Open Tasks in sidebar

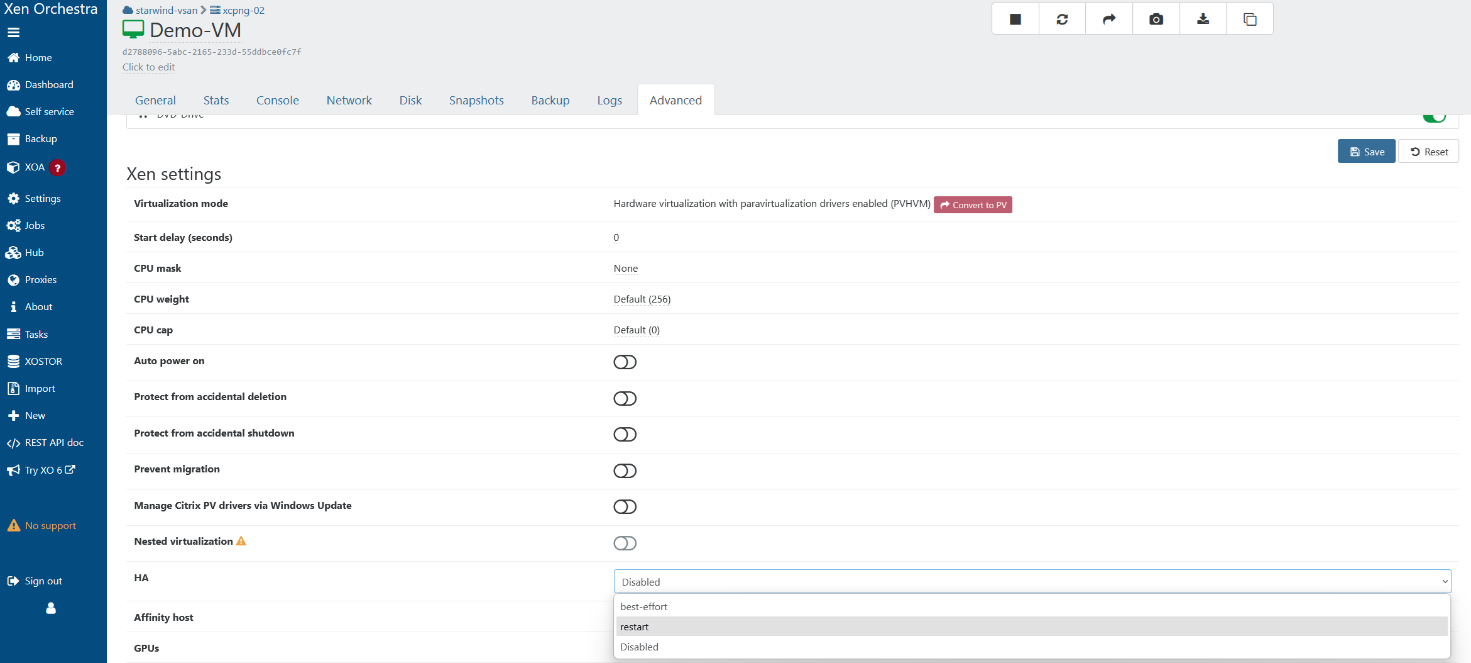tap(28, 335)
